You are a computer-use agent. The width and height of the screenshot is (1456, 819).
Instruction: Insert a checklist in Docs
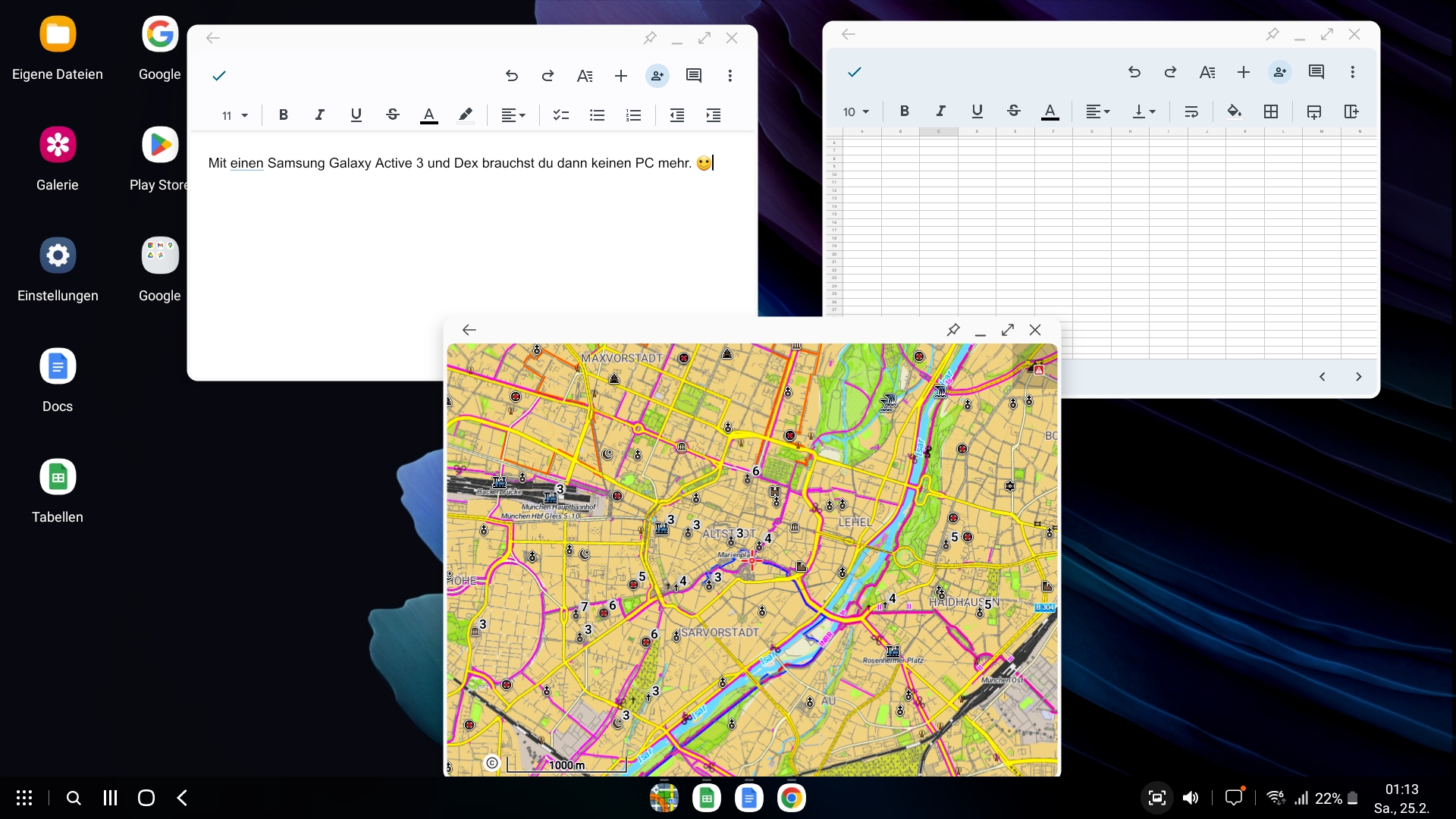(x=561, y=115)
